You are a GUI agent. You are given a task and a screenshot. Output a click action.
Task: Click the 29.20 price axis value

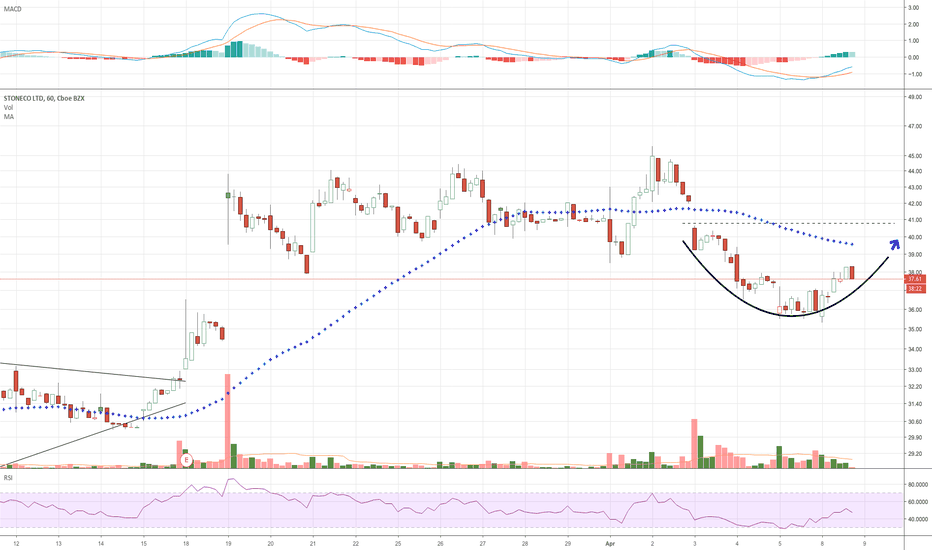[x=915, y=453]
